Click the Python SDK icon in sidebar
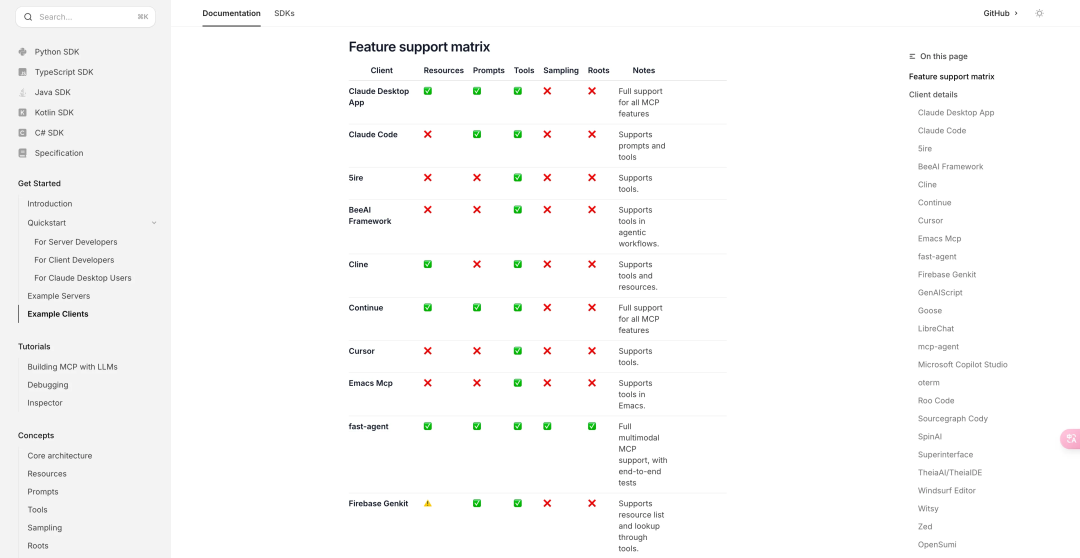This screenshot has height=558, width=1080. pos(23,52)
